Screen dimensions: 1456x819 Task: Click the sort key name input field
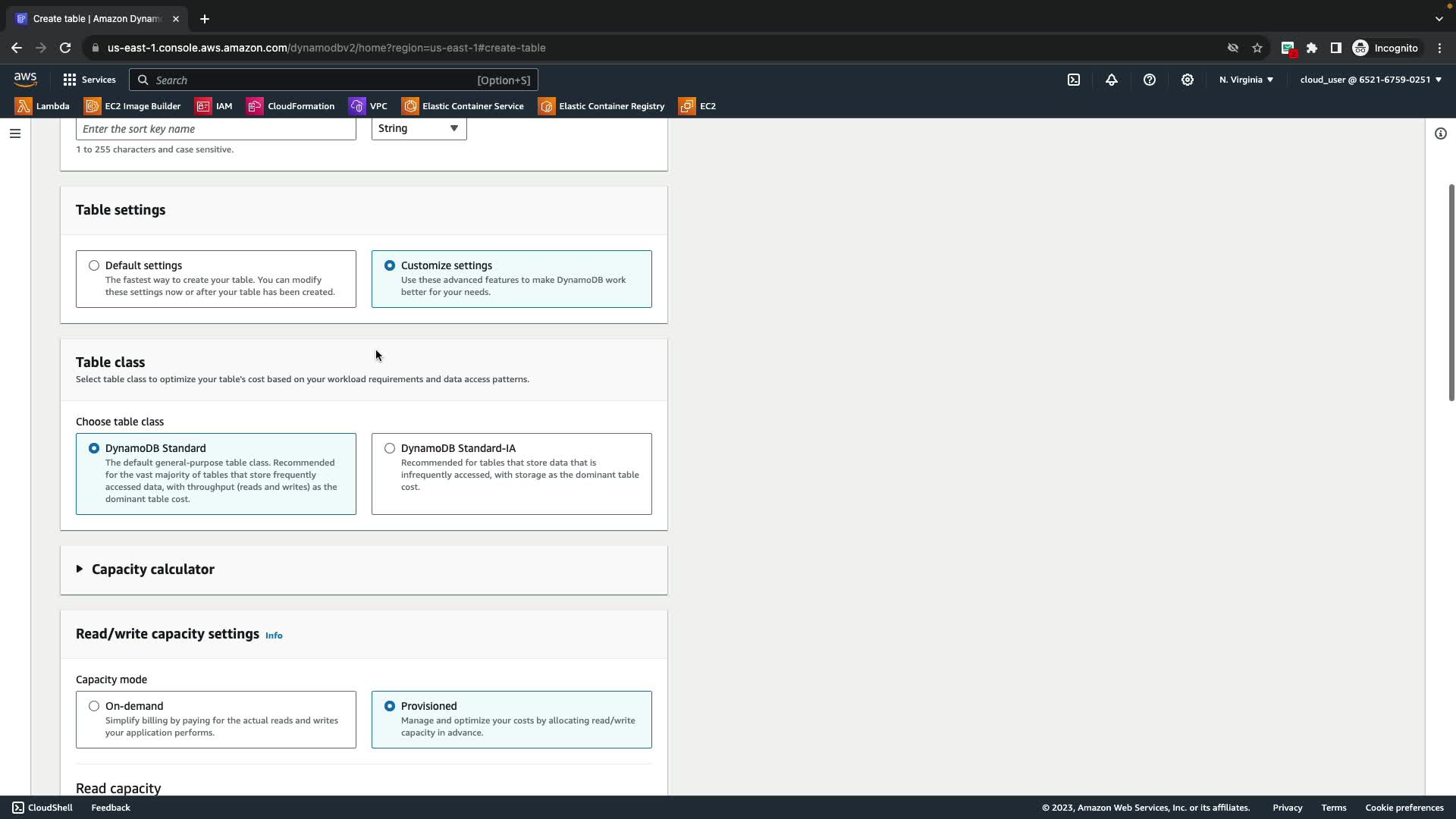pos(215,129)
